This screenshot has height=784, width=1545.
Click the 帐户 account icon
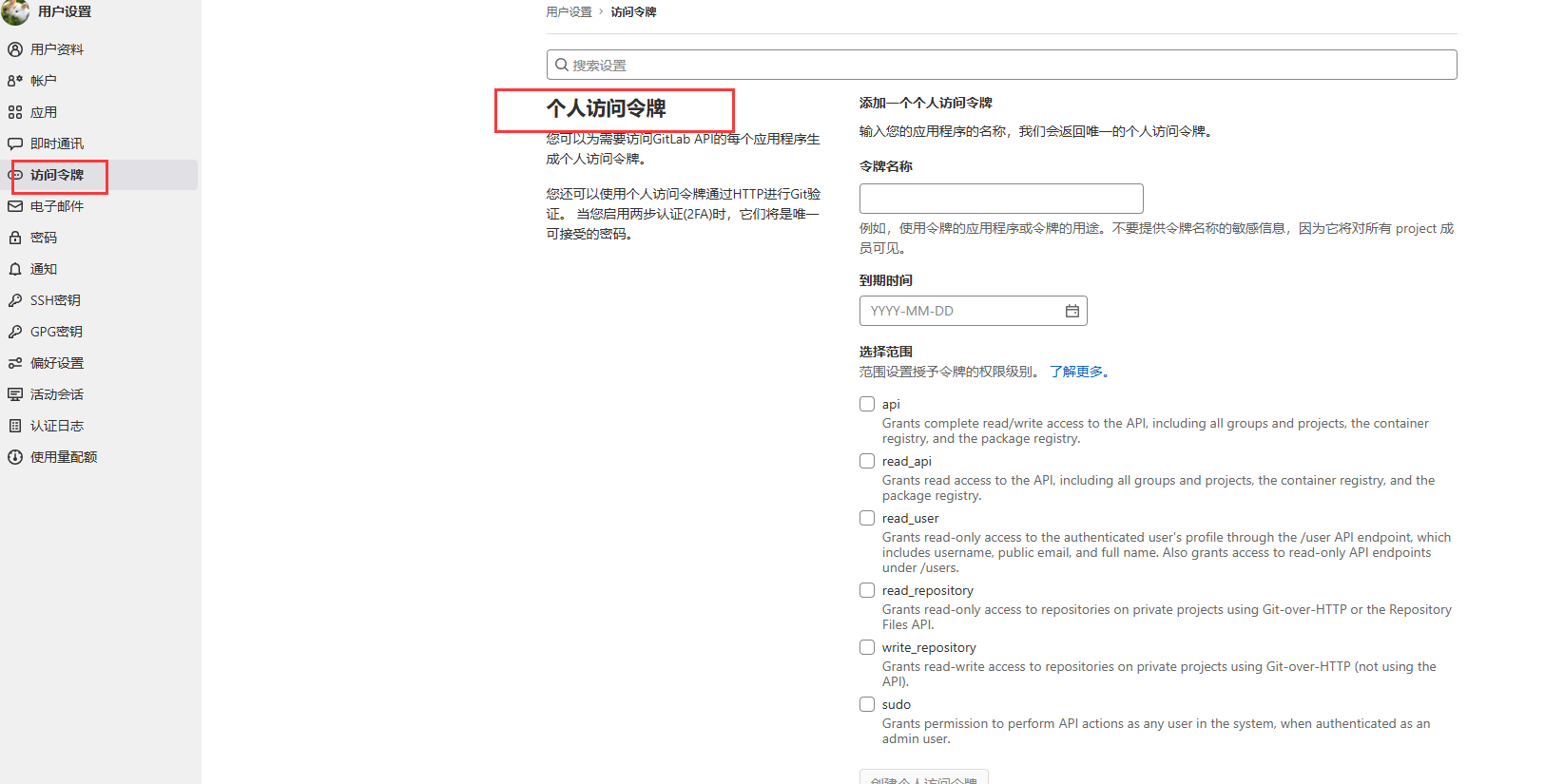pyautogui.click(x=15, y=81)
